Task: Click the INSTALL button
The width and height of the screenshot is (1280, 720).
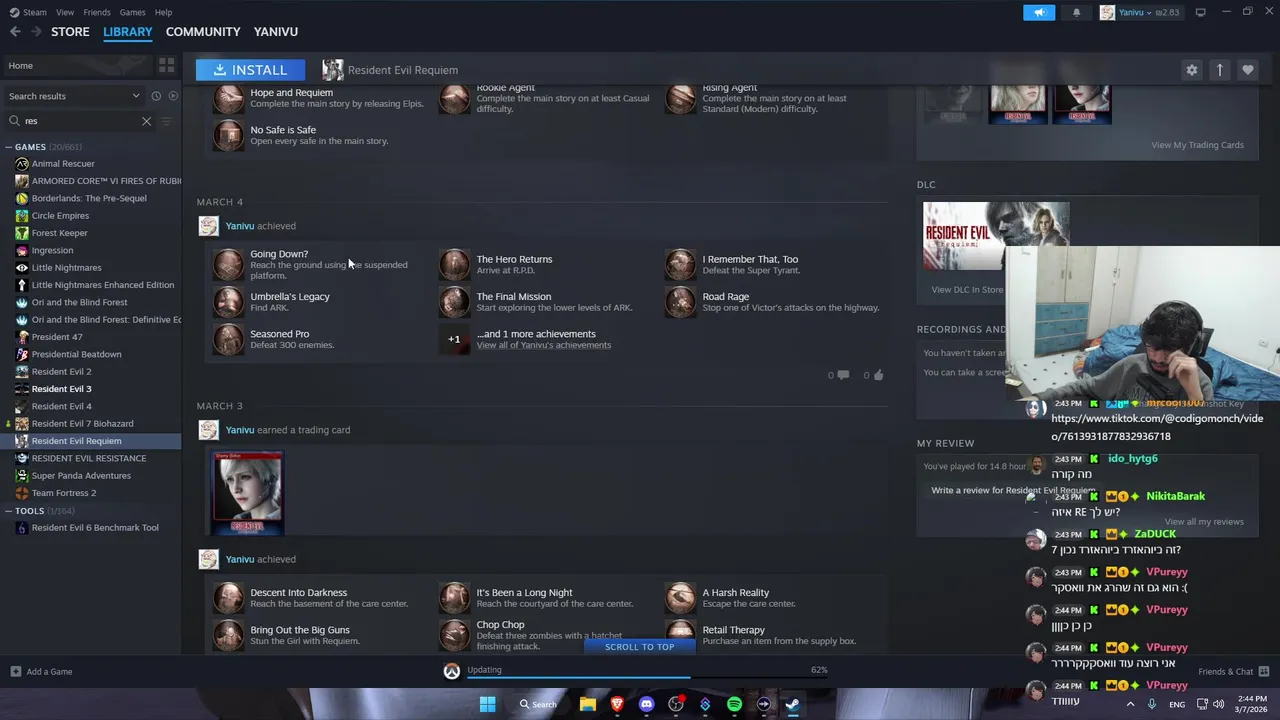Action: (x=250, y=70)
